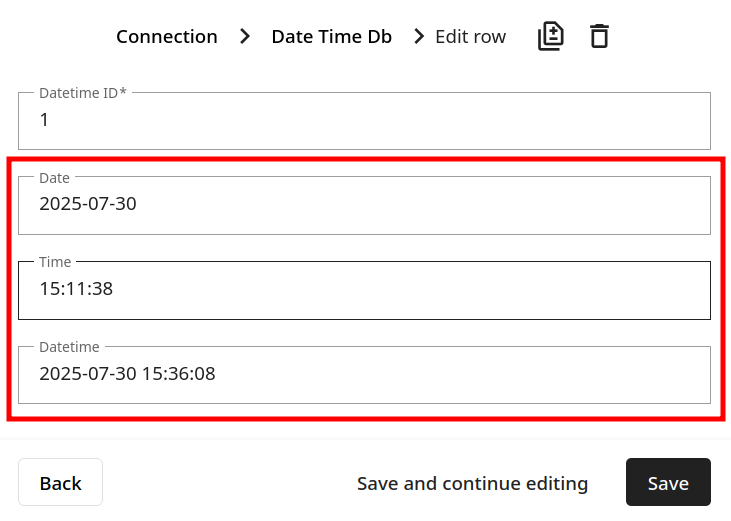Click the Datetime ID* field label
This screenshot has width=731, height=521.
tap(83, 93)
